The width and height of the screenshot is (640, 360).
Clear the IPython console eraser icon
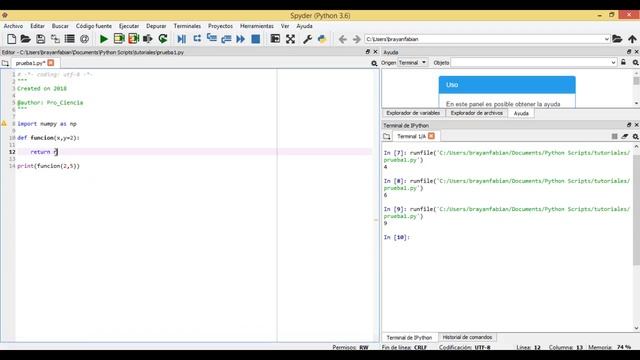click(624, 136)
